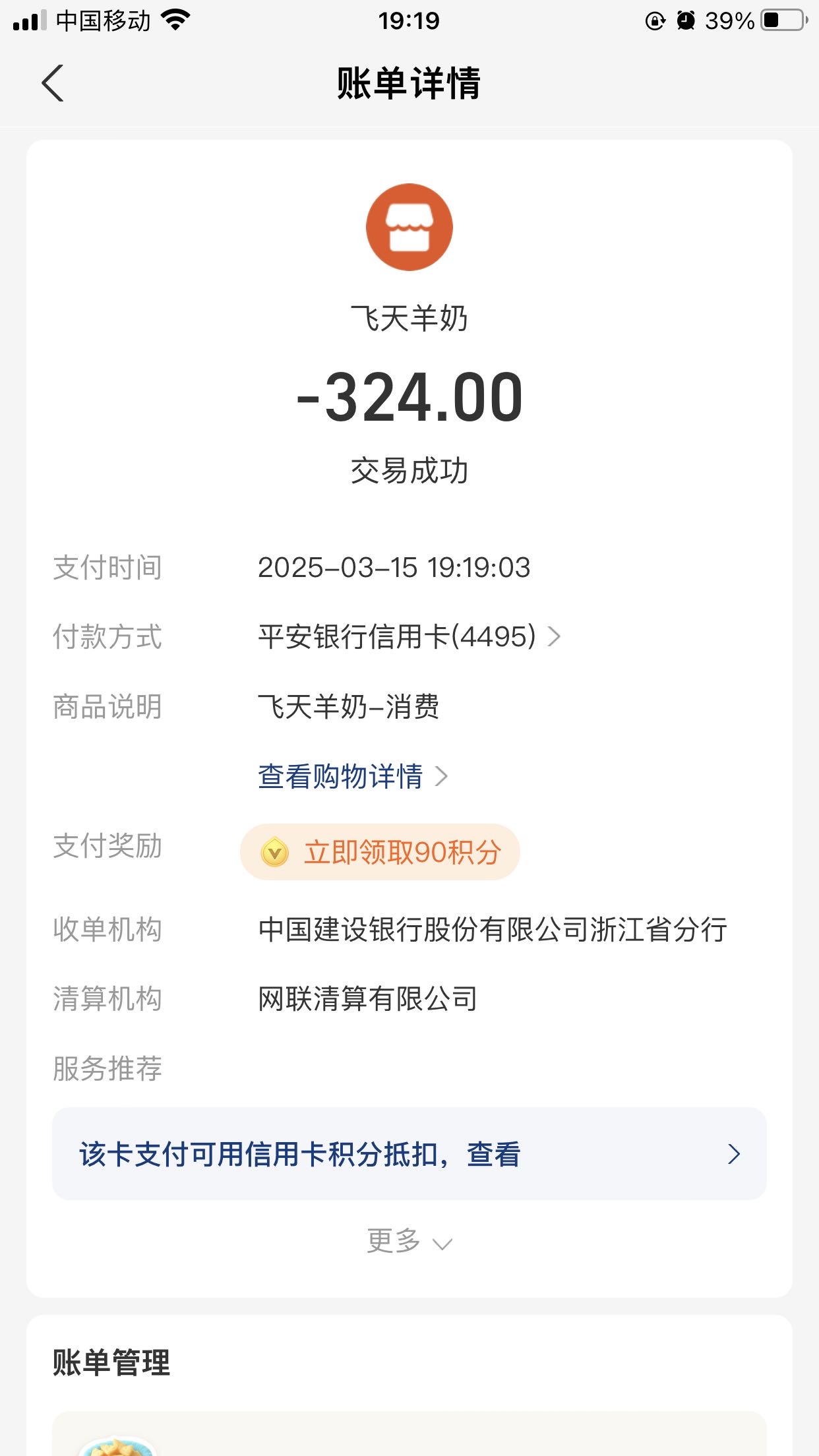
Task: Tap the back arrow icon
Action: 53,83
